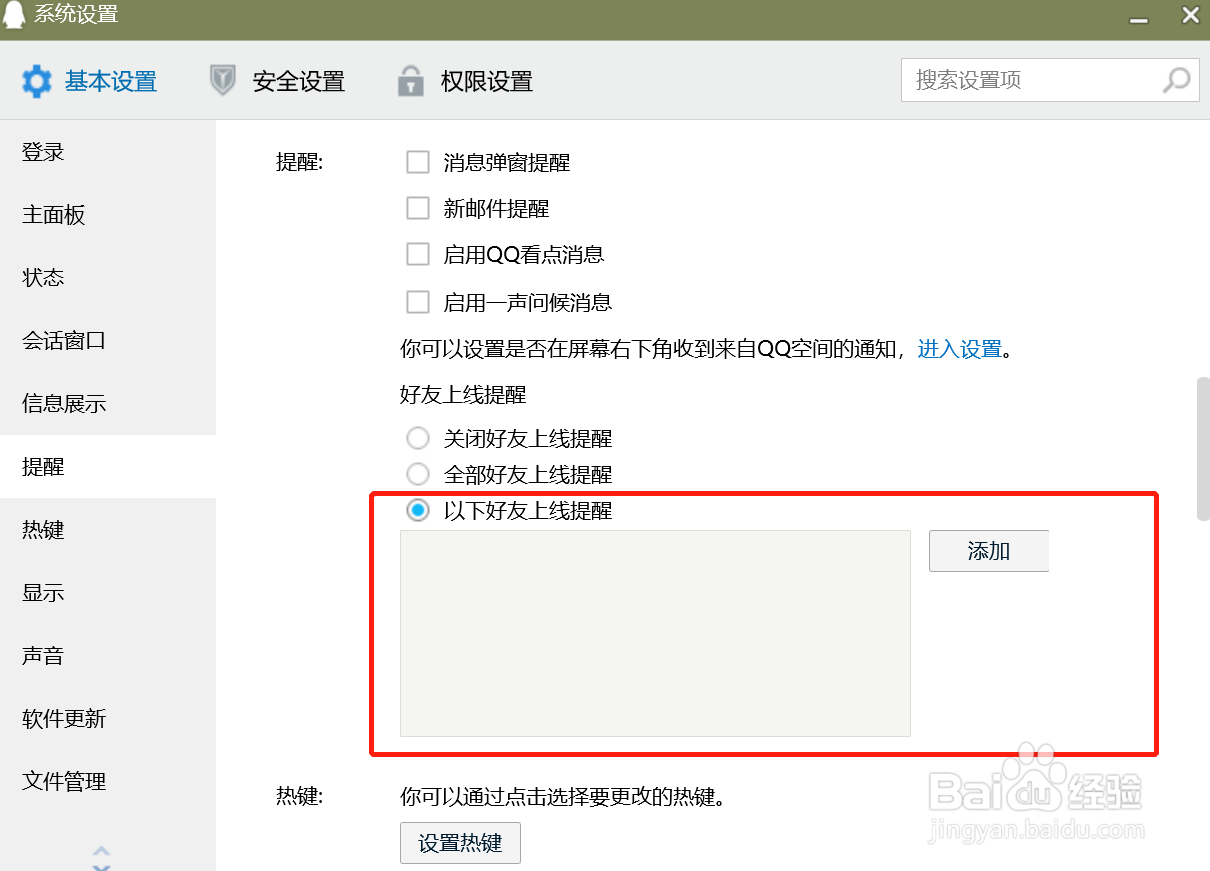Choose 全部好友上线提醒
Screen dimensions: 1210x871
pos(417,474)
